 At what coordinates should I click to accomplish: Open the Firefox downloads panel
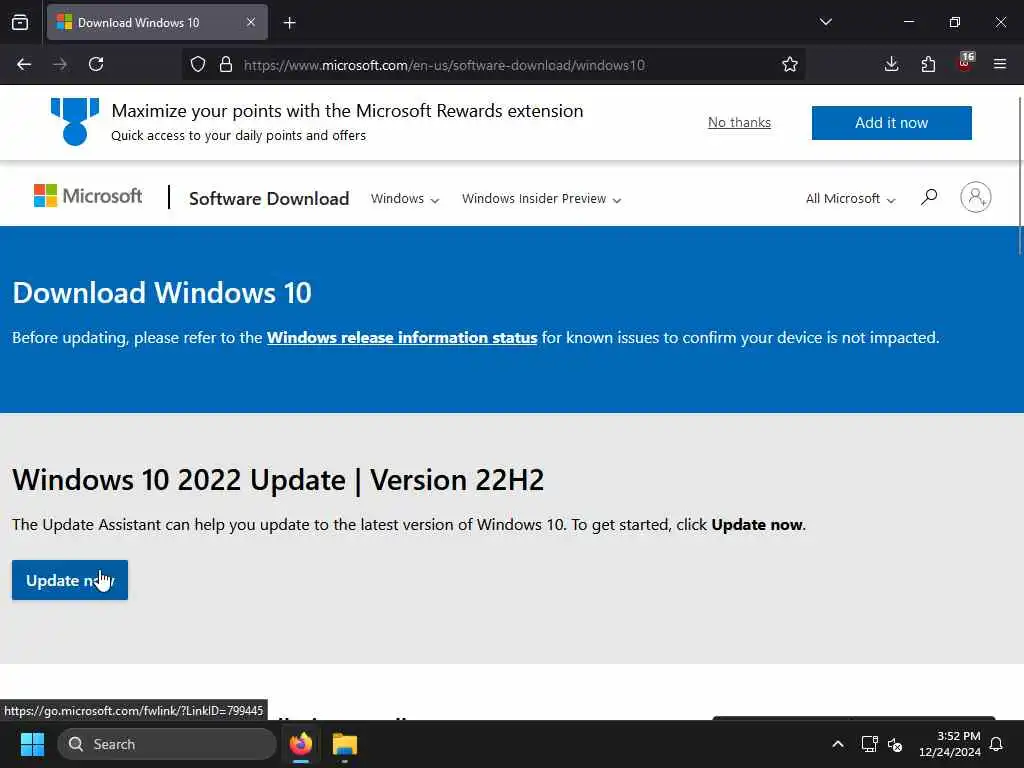[891, 64]
